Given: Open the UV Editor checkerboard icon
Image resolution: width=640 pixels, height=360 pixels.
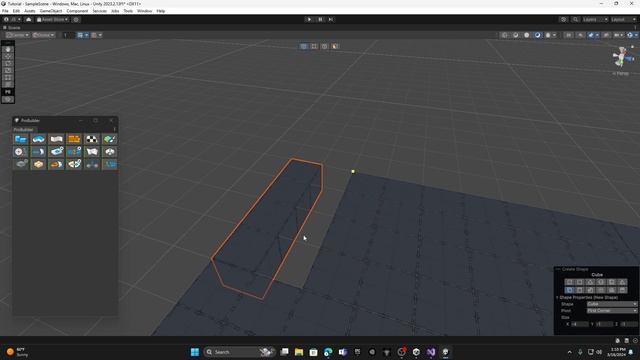Looking at the screenshot, I should [92, 139].
